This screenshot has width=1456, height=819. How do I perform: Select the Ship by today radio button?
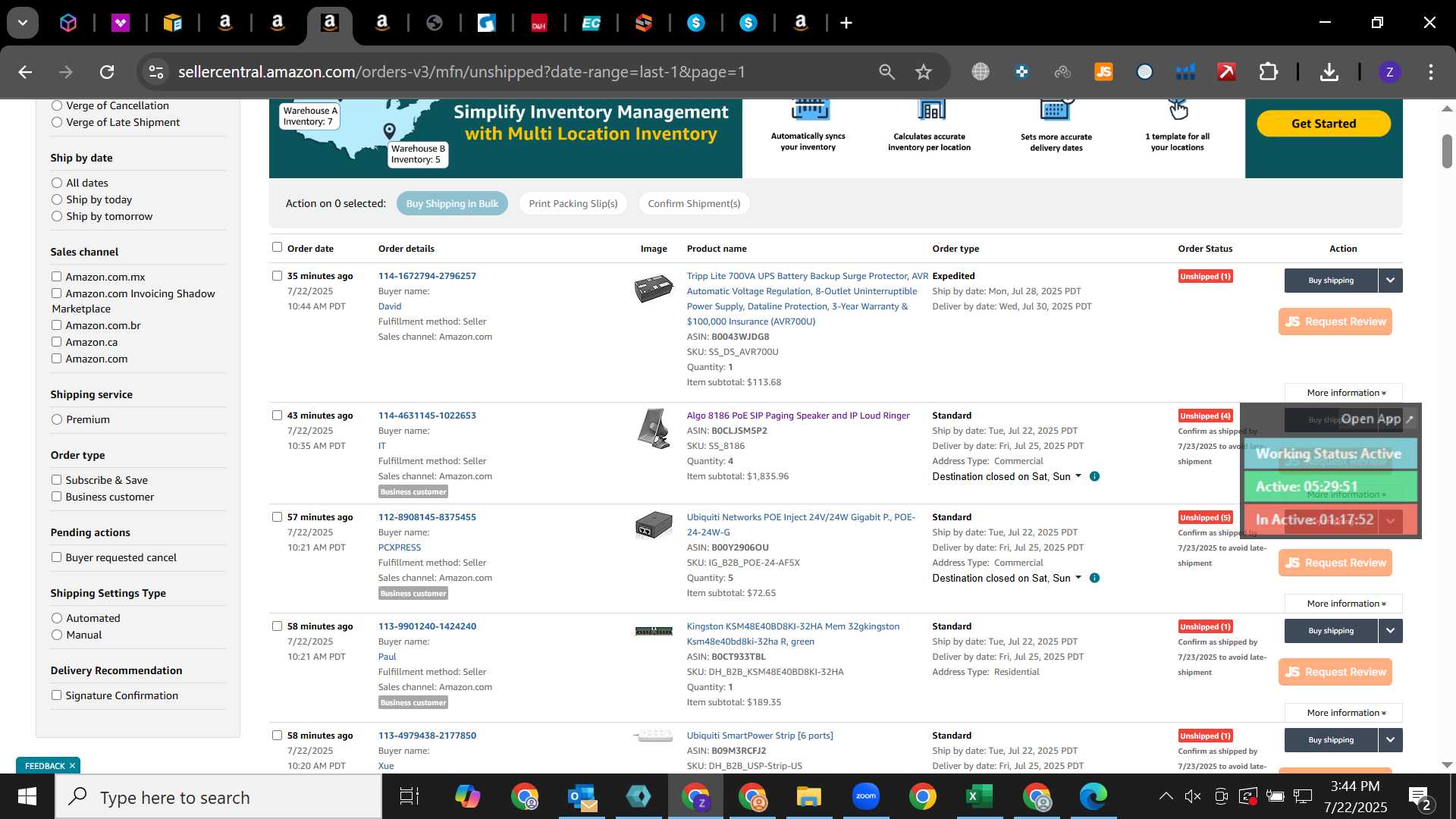coord(57,199)
